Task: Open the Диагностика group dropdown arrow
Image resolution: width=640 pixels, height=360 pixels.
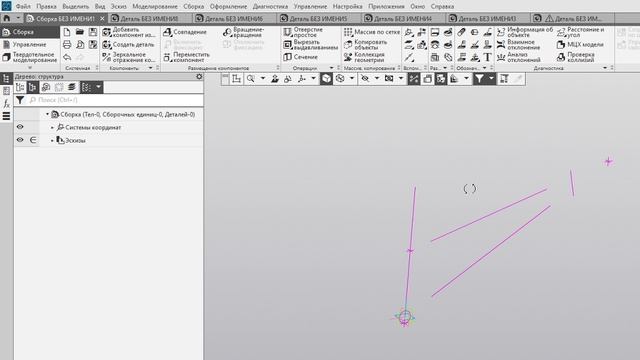Action: [x=605, y=68]
